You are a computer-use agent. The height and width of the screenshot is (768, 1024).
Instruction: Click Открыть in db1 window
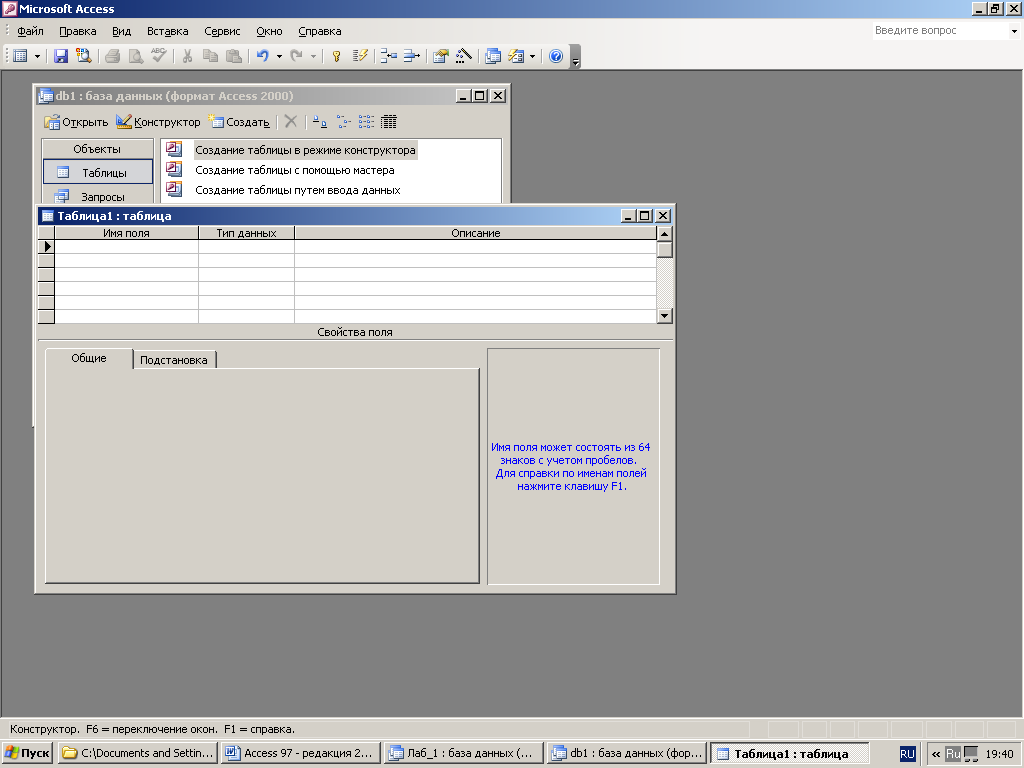(x=76, y=122)
